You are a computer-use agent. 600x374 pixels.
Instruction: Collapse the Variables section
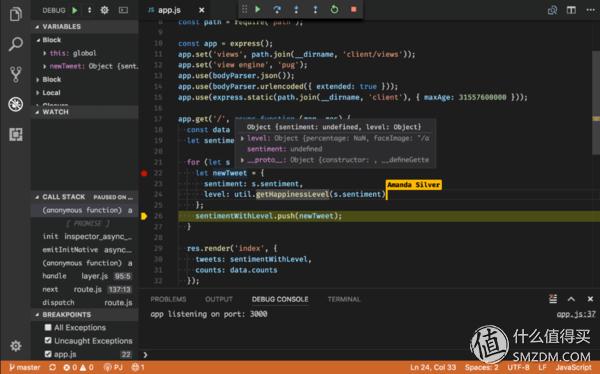point(37,26)
